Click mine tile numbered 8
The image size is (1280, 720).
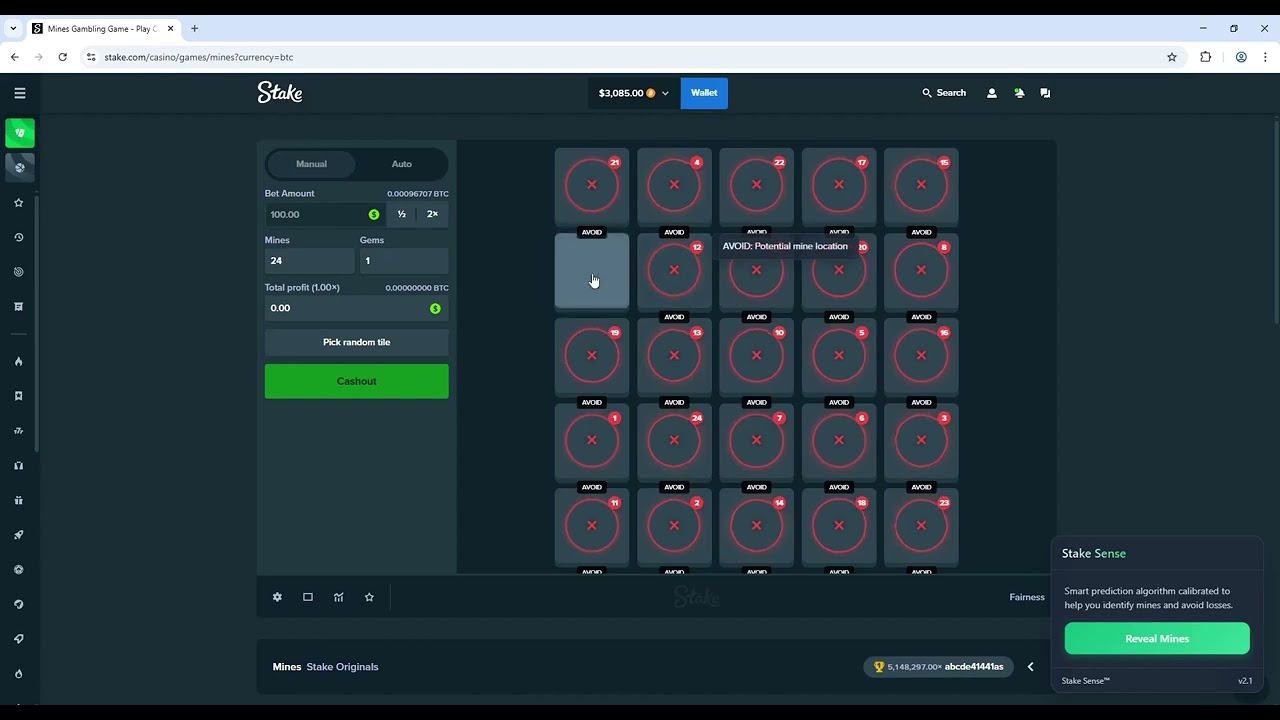921,270
